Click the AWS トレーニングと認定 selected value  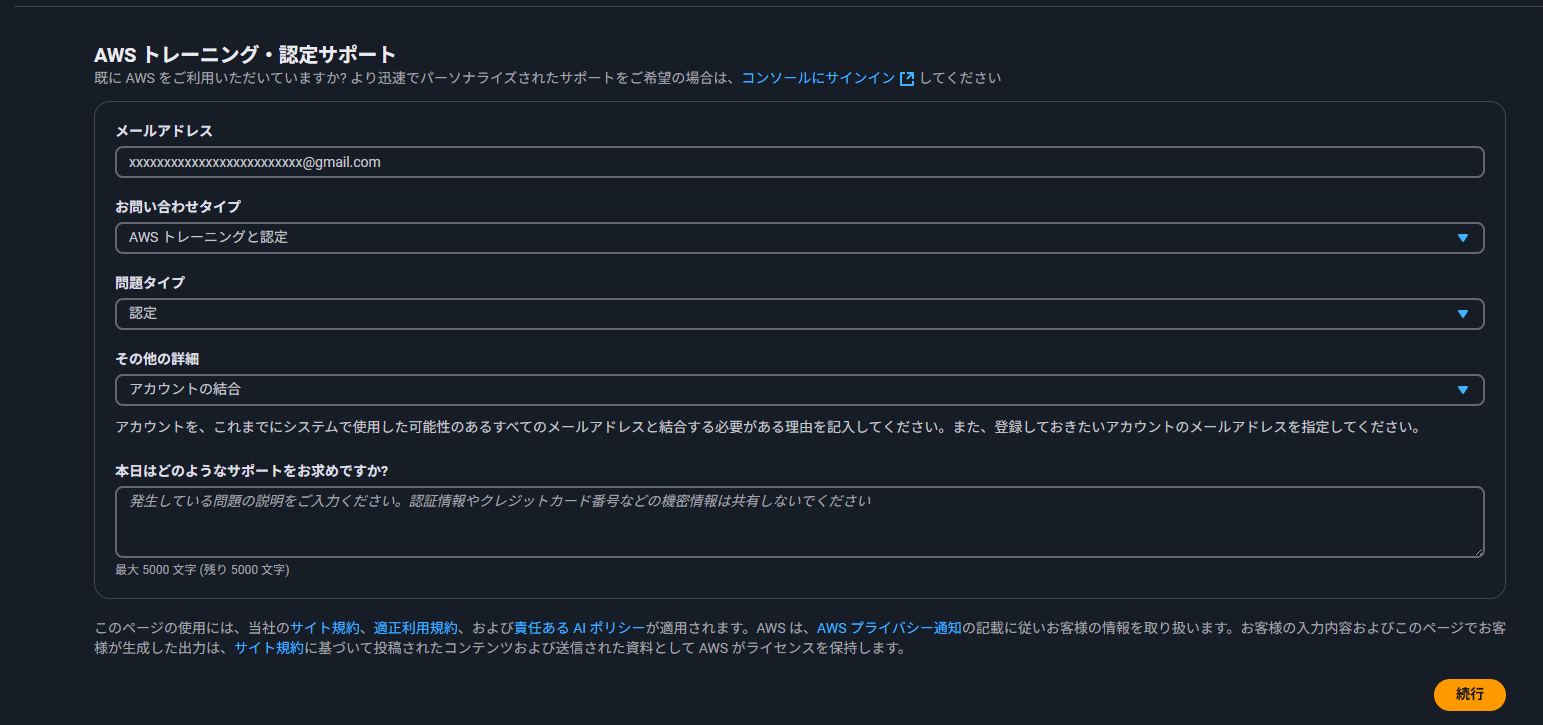click(207, 238)
